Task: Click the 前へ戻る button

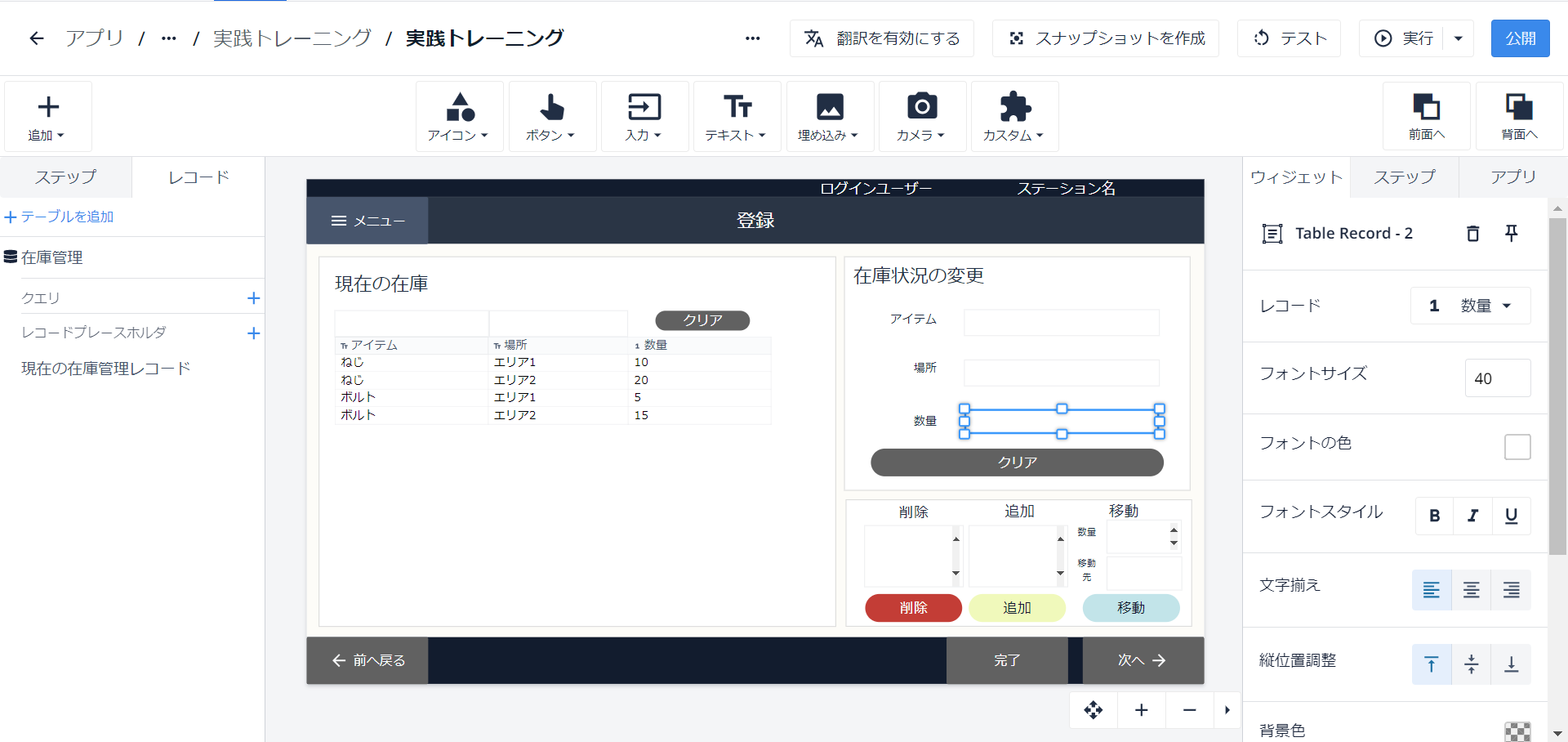Action: (x=367, y=660)
